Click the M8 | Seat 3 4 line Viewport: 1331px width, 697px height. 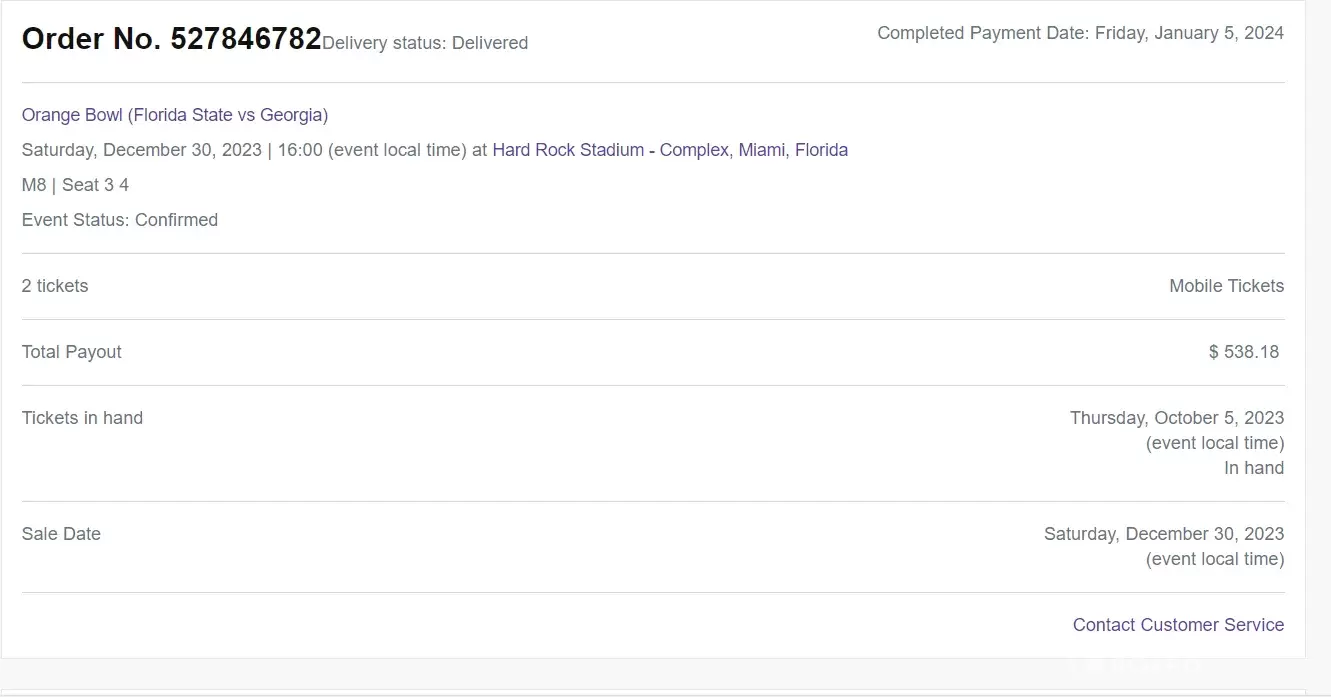pyautogui.click(x=75, y=185)
